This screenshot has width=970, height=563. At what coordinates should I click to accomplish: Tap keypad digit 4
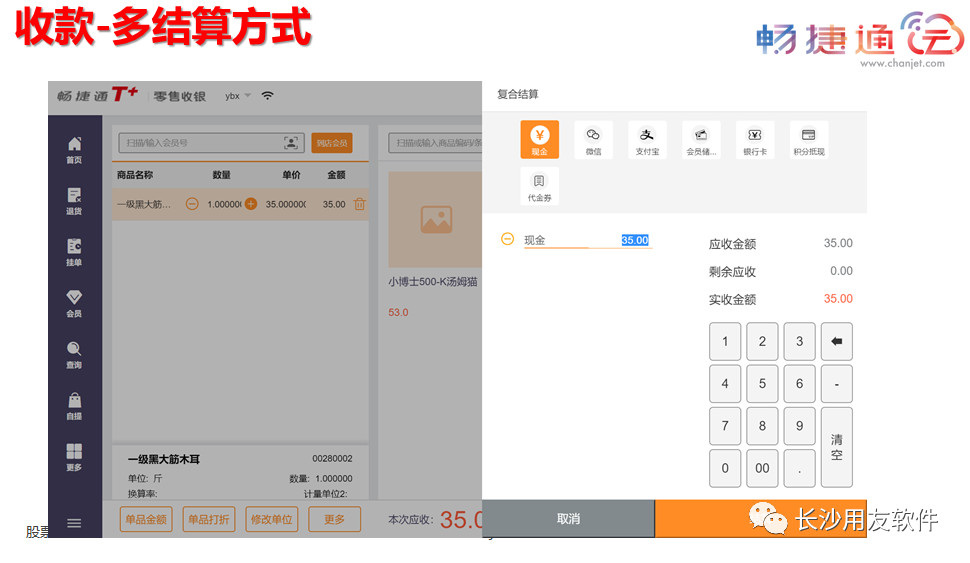click(x=725, y=384)
